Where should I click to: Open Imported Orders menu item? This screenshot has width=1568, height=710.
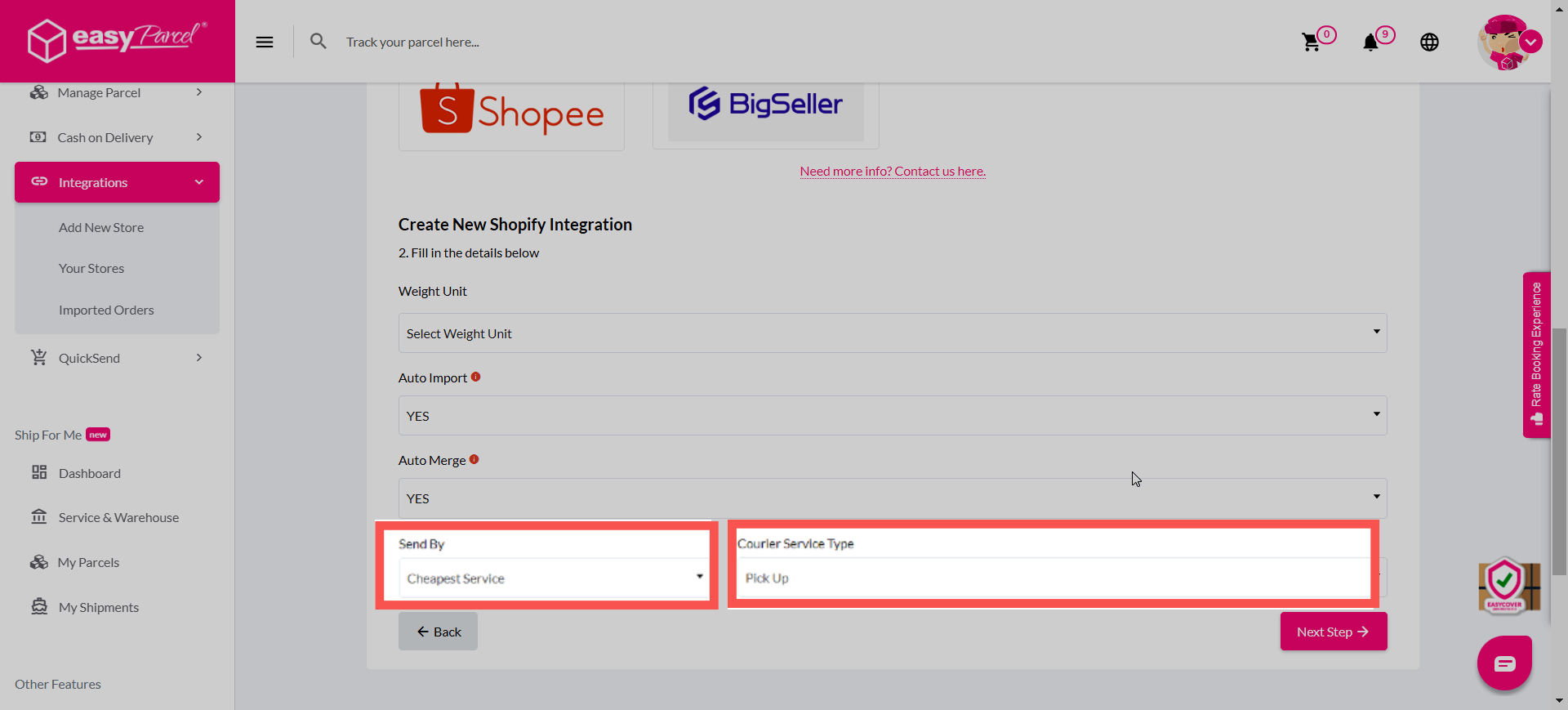pyautogui.click(x=106, y=310)
